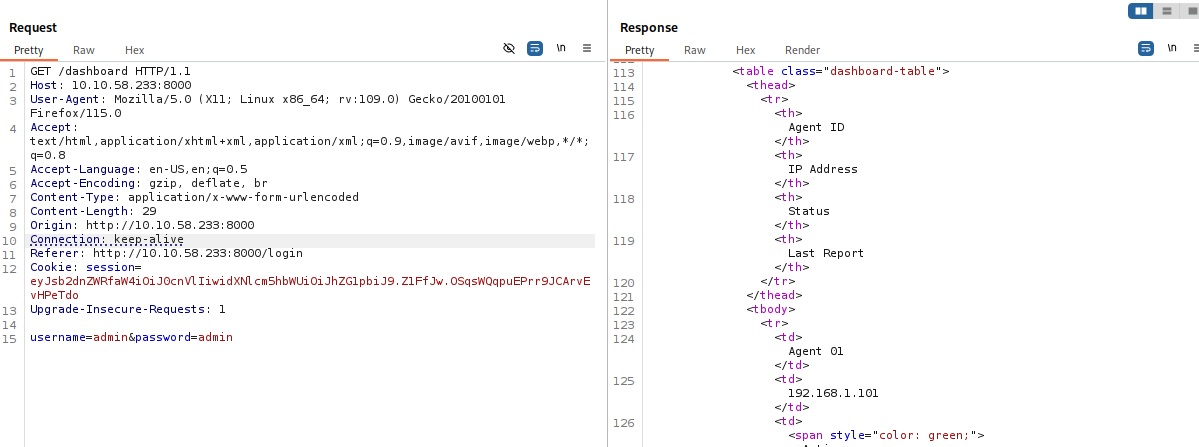This screenshot has height=447, width=1199.
Task: Switch Response view to Raw tab
Action: coord(695,50)
